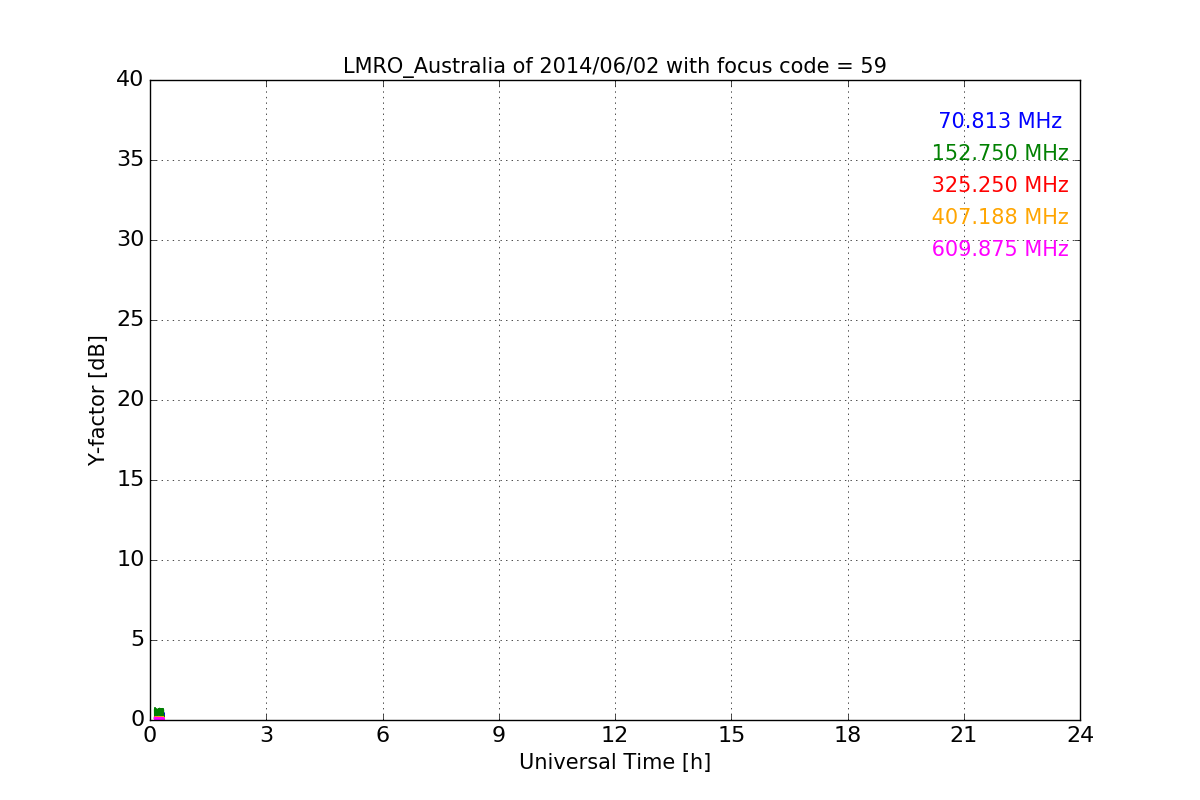
Task: Select the 407.188 MHz legend label
Action: pyautogui.click(x=1000, y=217)
